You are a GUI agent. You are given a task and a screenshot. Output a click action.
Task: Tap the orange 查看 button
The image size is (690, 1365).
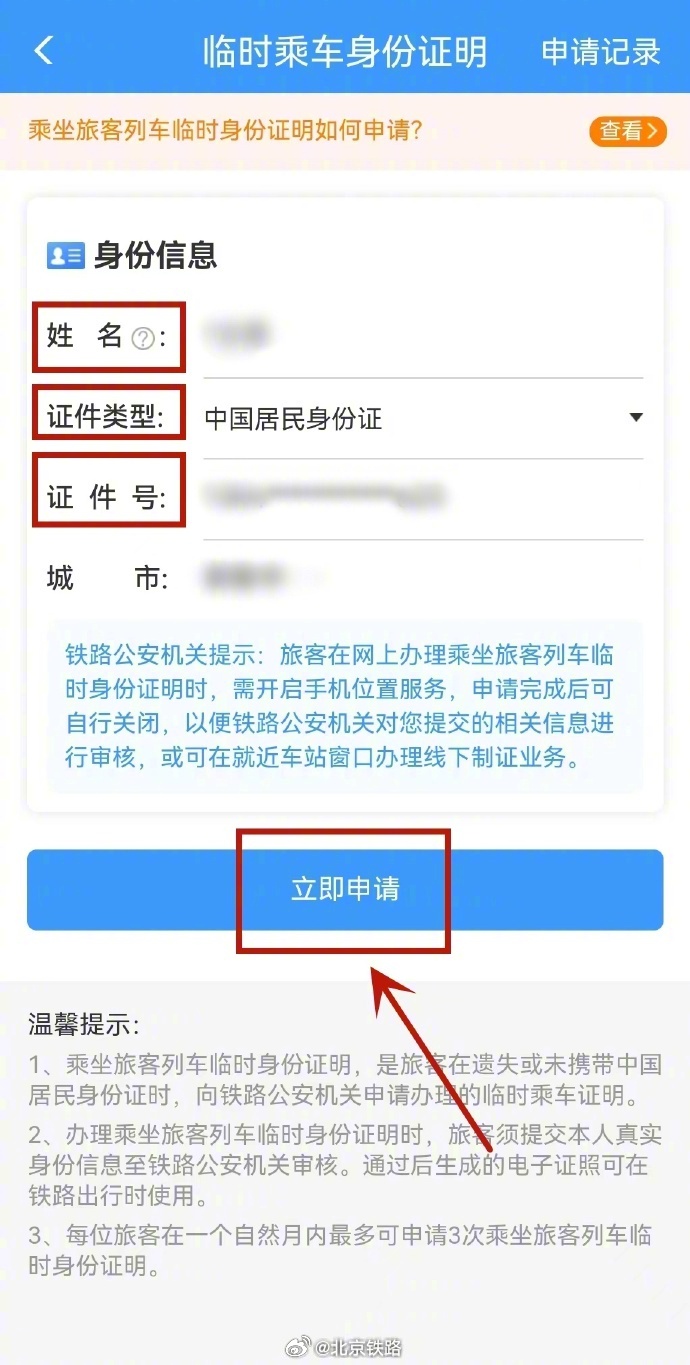628,131
